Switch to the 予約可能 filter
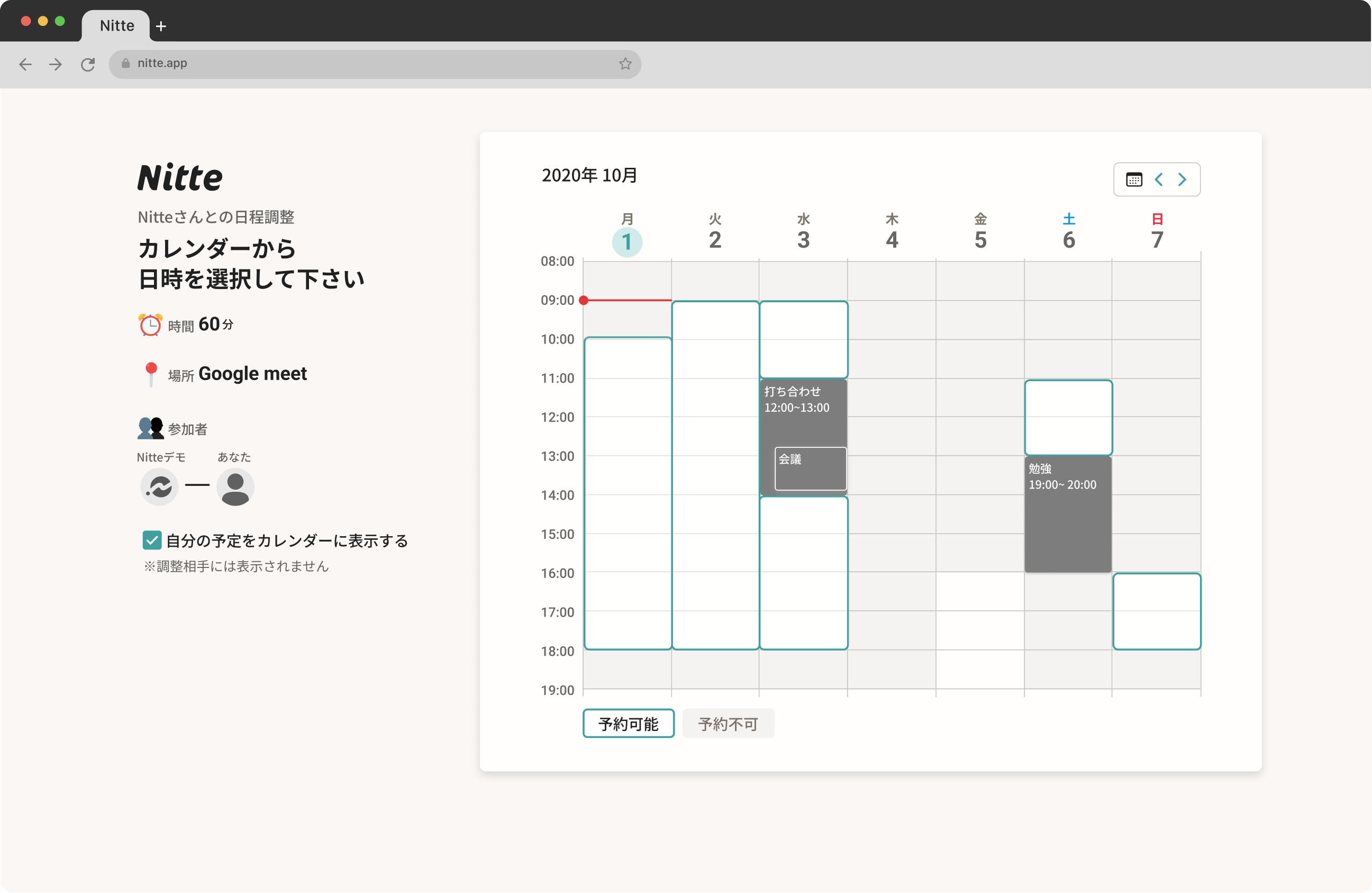The height and width of the screenshot is (893, 1372). (x=628, y=724)
